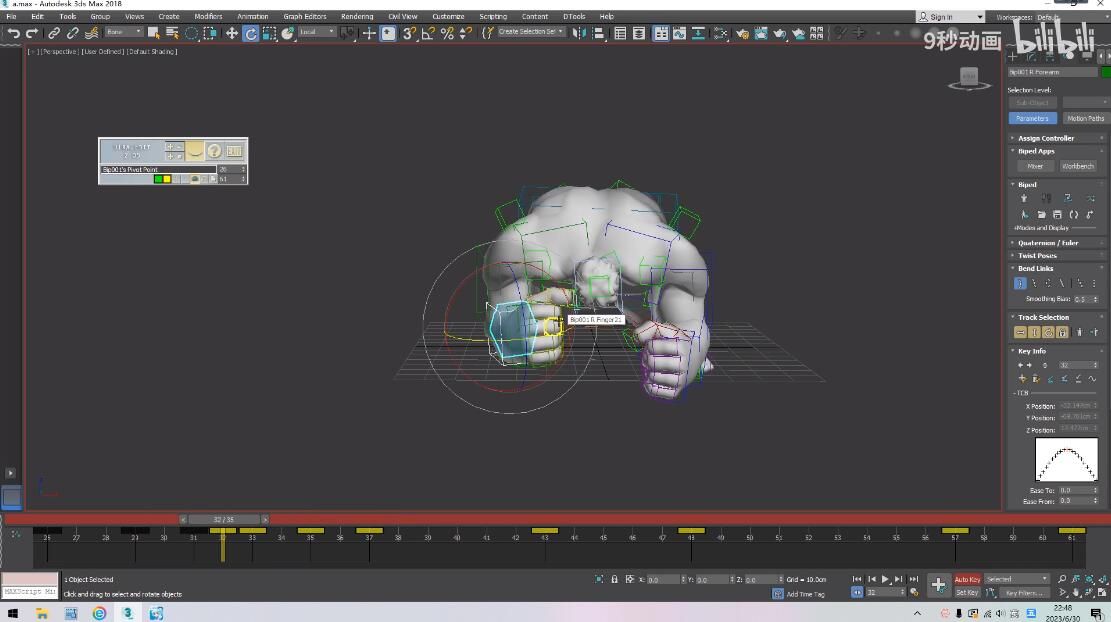Select the Body Rotation track button
Viewport: 1111px width, 622px height.
(x=1049, y=332)
